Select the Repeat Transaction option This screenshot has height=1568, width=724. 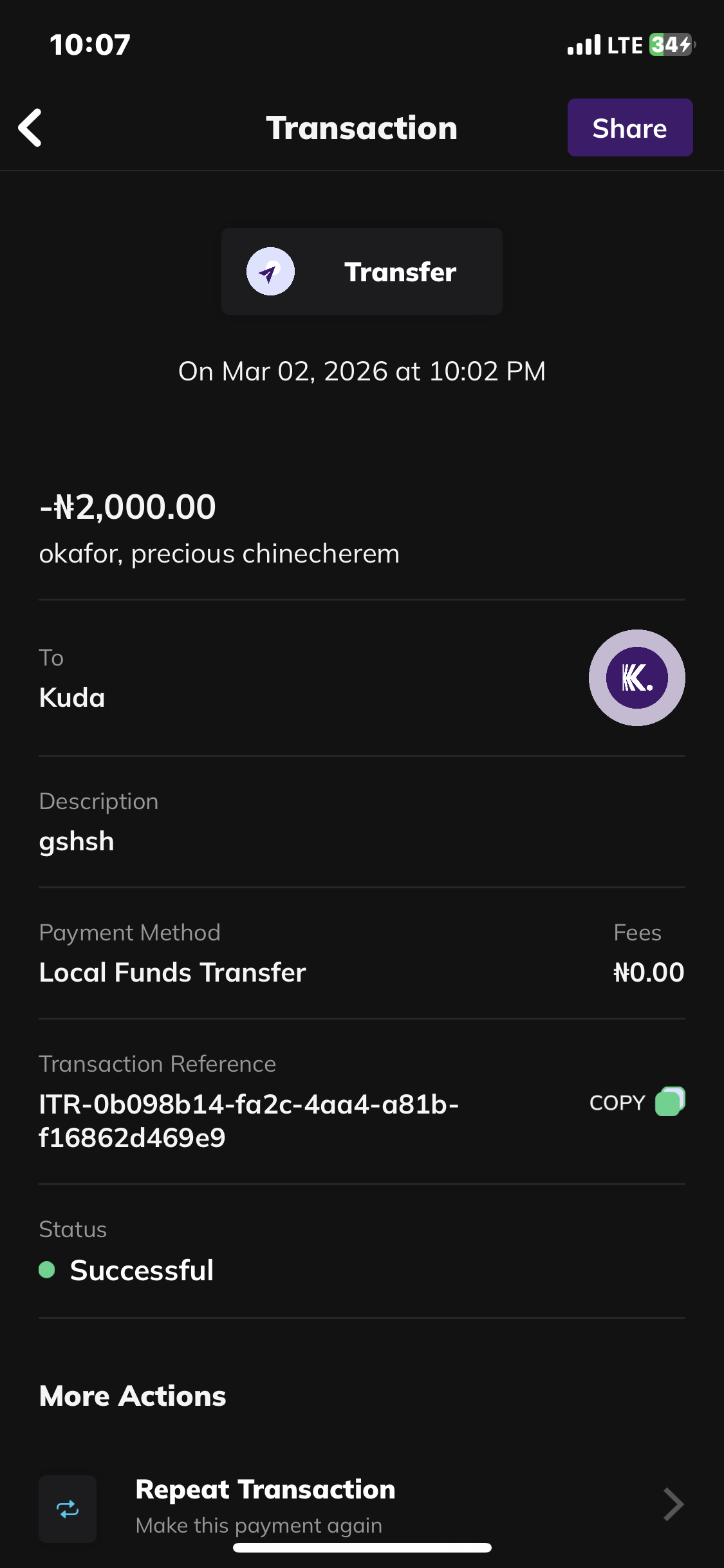(265, 1489)
